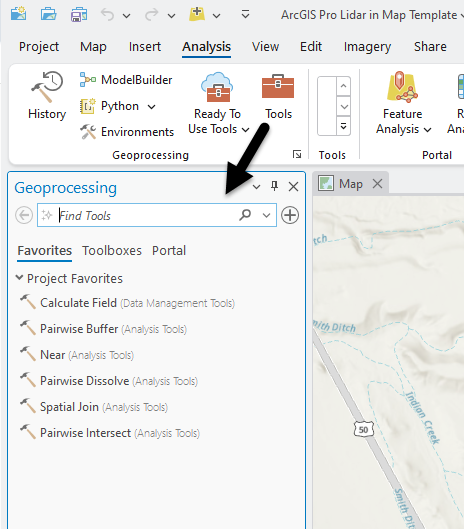Click the yellow New Notebook icon
This screenshot has height=529, width=464.
coord(197,14)
